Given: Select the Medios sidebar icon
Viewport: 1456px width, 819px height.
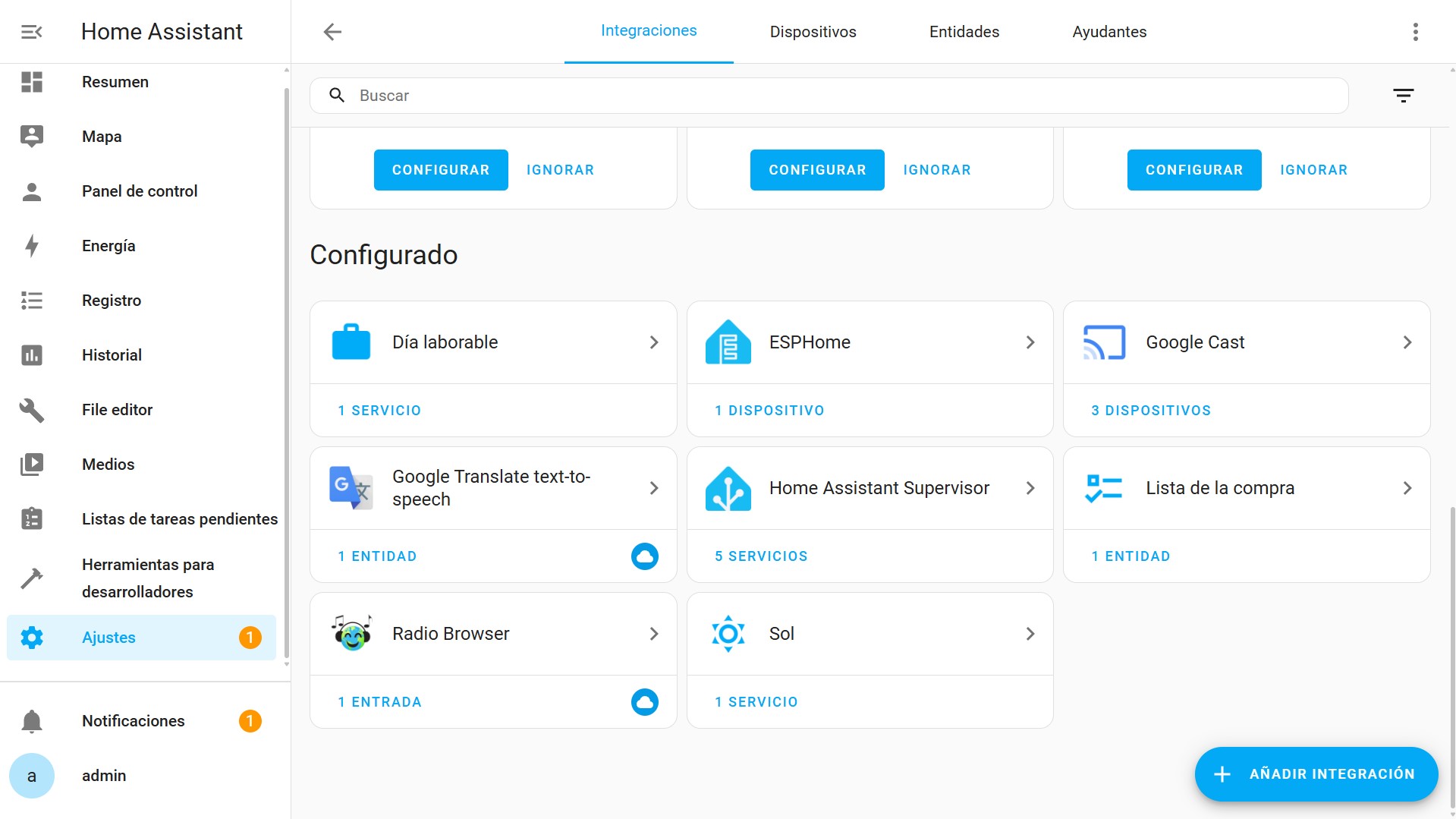Looking at the screenshot, I should click(x=31, y=464).
